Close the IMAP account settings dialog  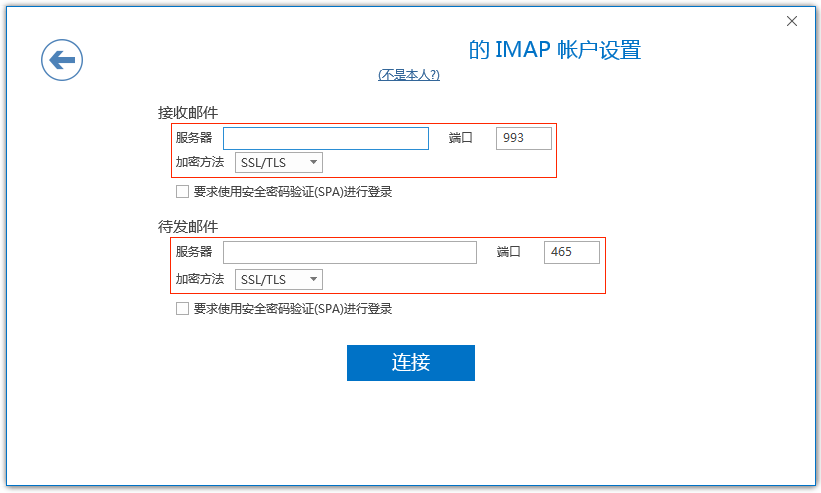point(792,21)
